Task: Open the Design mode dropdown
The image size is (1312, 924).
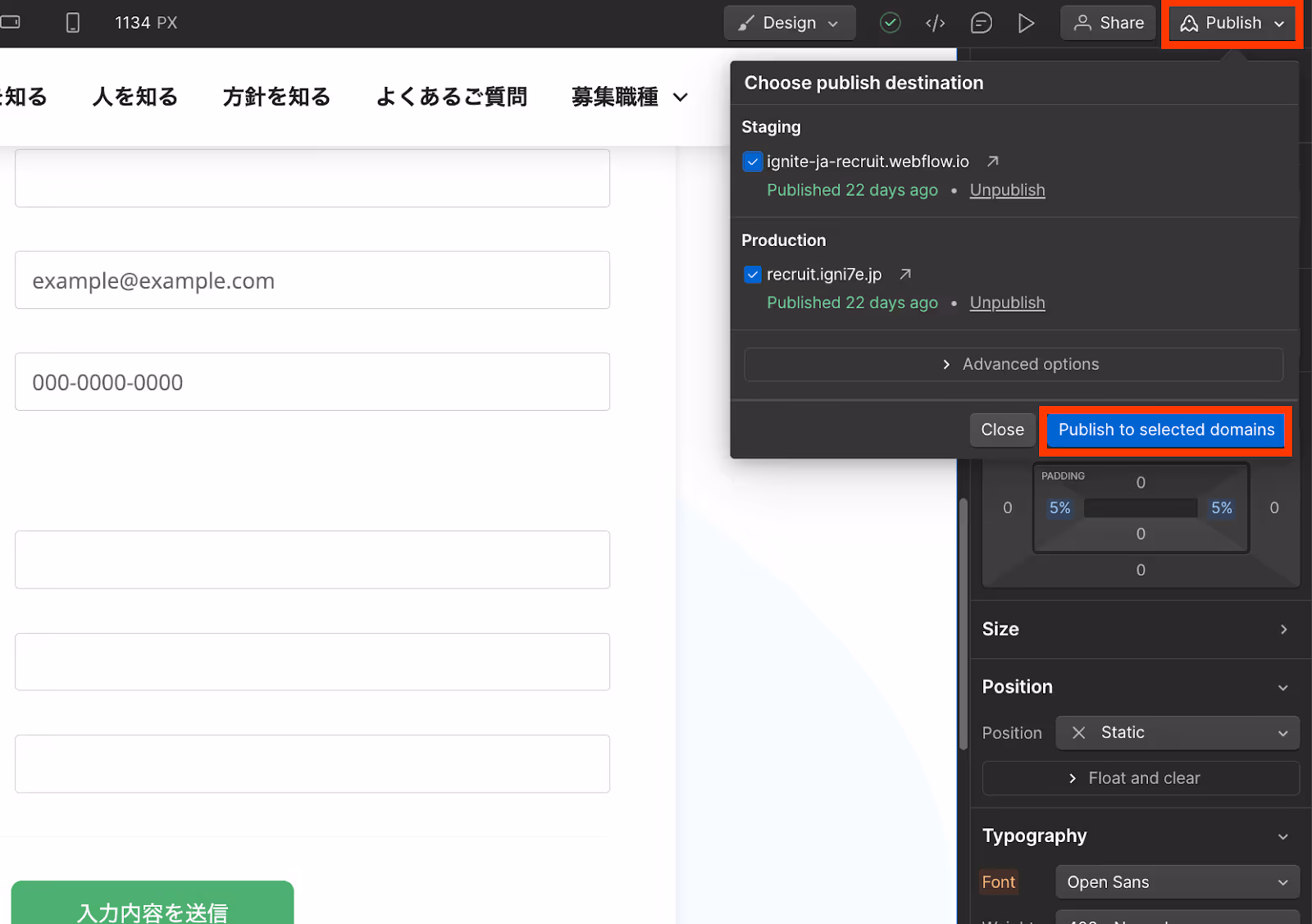Action: pos(789,23)
